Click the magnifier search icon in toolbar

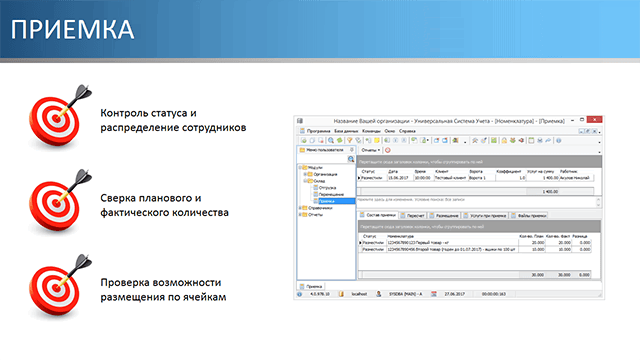tap(331, 140)
